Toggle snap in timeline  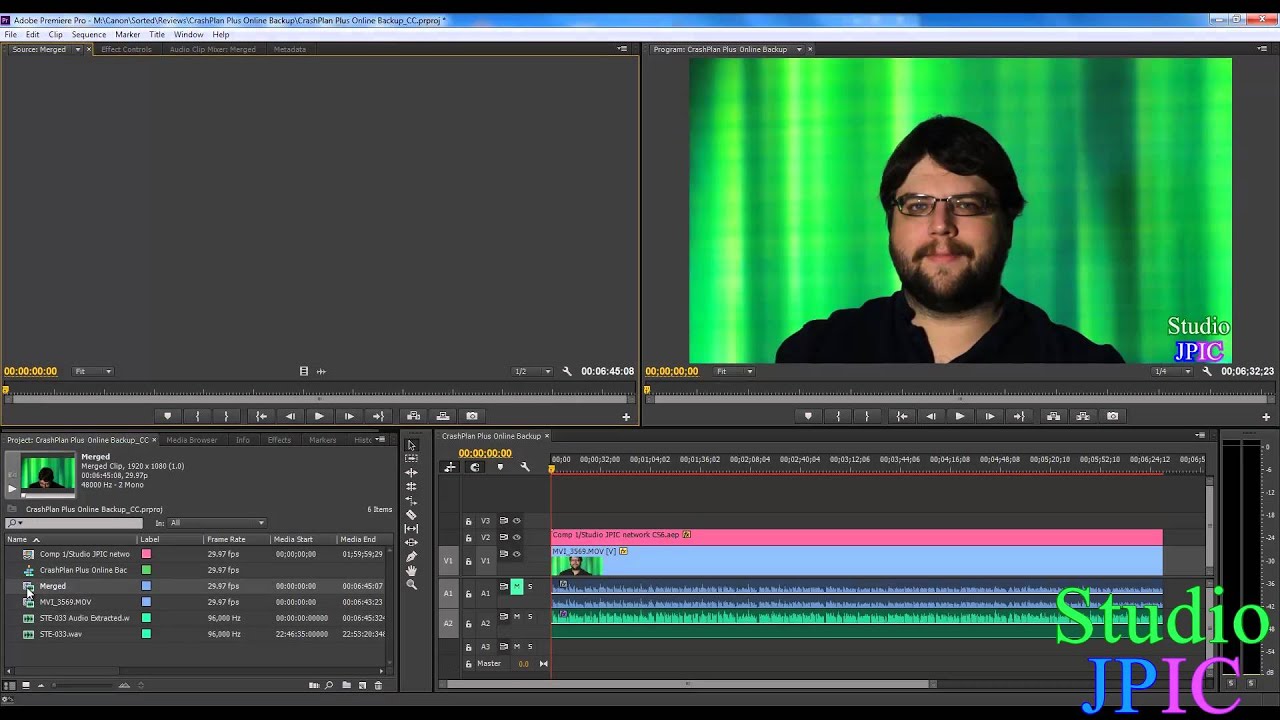pyautogui.click(x=475, y=467)
